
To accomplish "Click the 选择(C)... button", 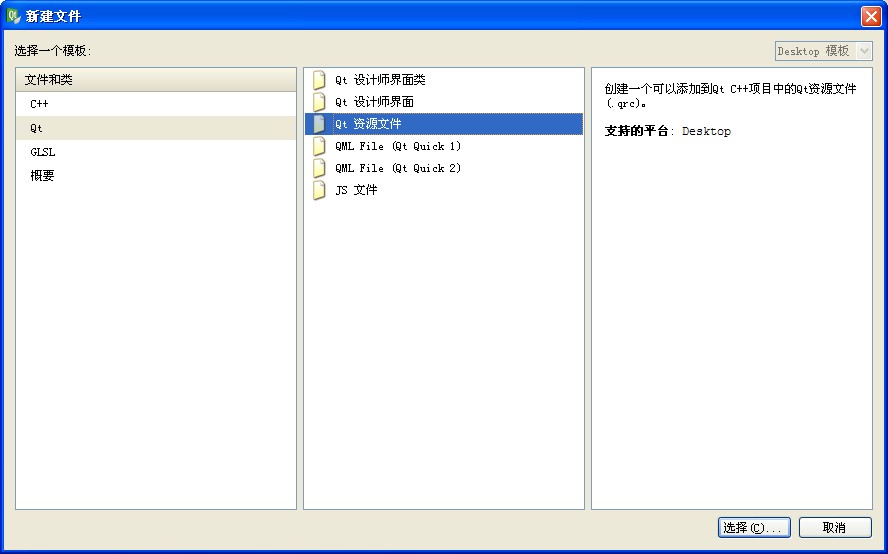I will [754, 528].
